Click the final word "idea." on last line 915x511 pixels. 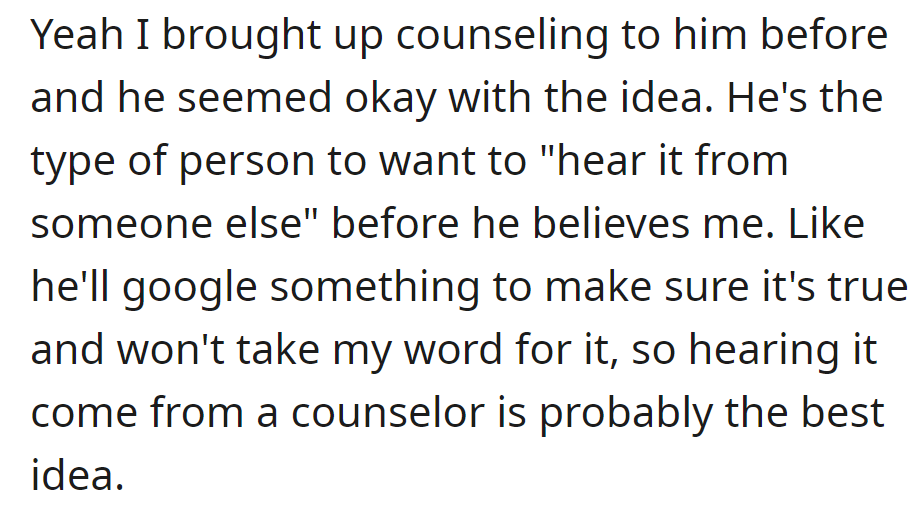[78, 475]
